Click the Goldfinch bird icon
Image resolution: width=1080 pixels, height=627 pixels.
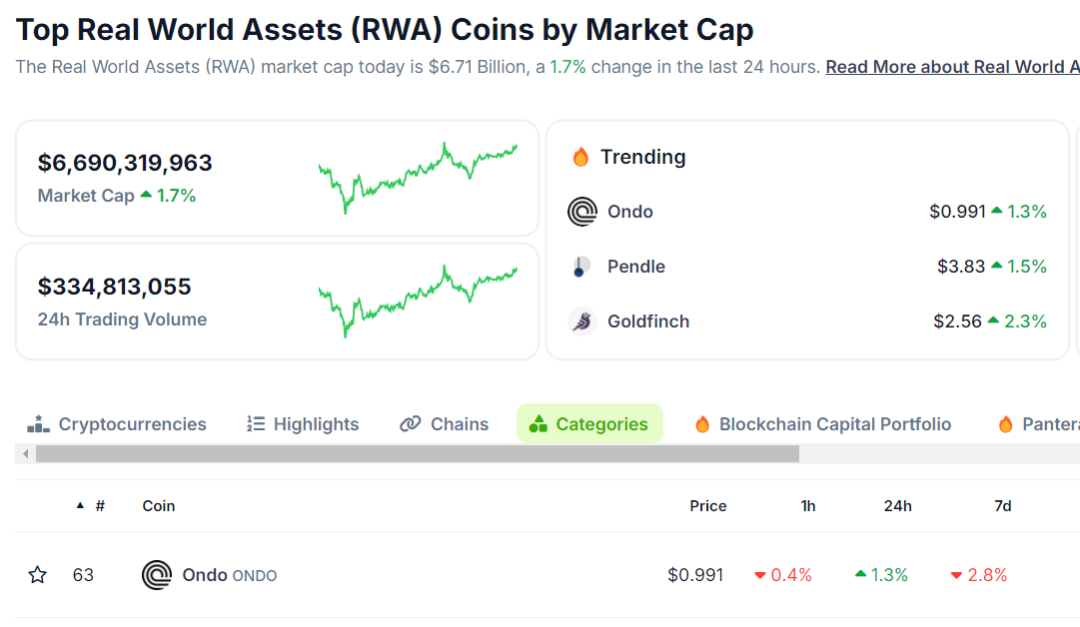click(582, 321)
